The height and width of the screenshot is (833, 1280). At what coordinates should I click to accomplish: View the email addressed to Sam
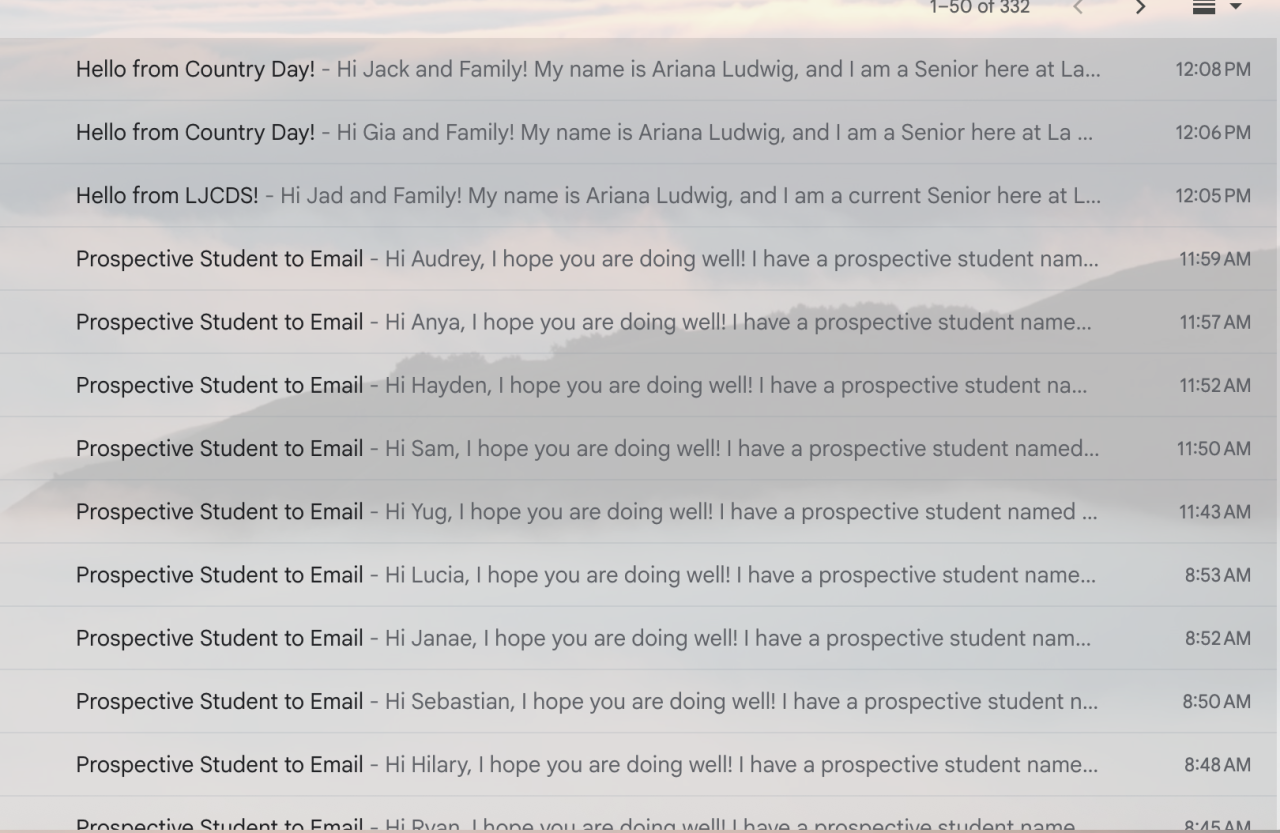pos(588,448)
